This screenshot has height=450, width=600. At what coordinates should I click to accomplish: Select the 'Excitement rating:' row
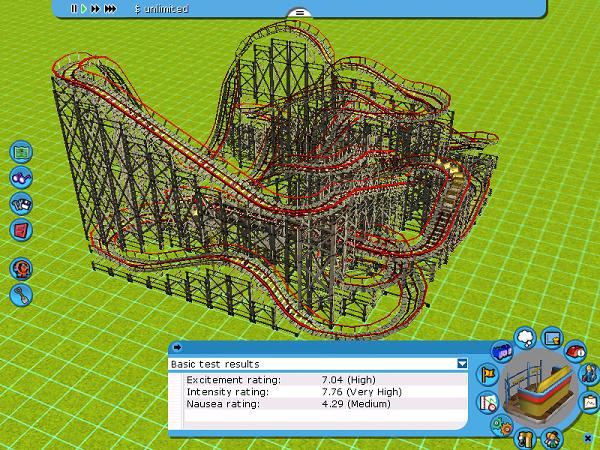(325, 380)
